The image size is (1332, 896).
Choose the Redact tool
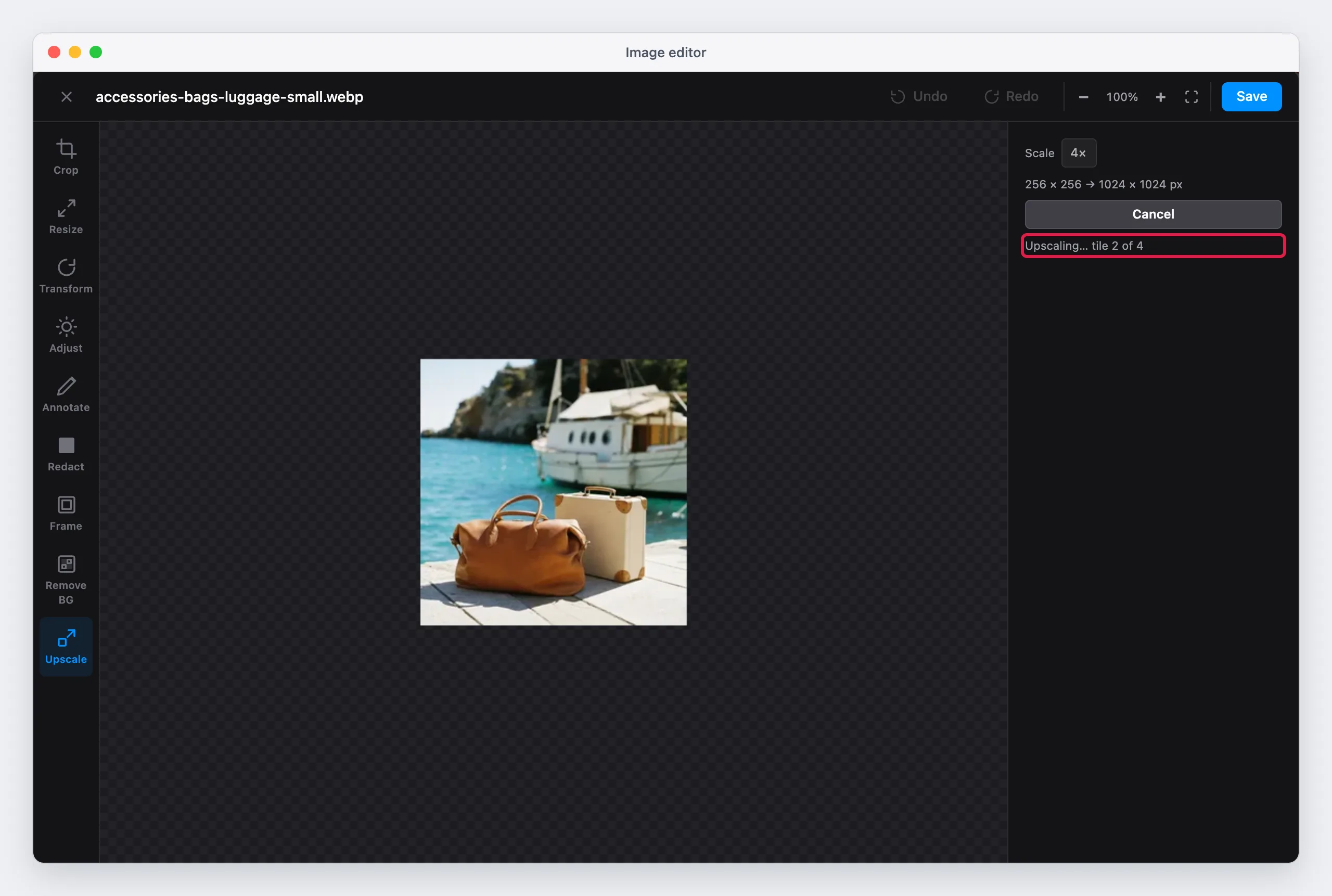coord(66,455)
